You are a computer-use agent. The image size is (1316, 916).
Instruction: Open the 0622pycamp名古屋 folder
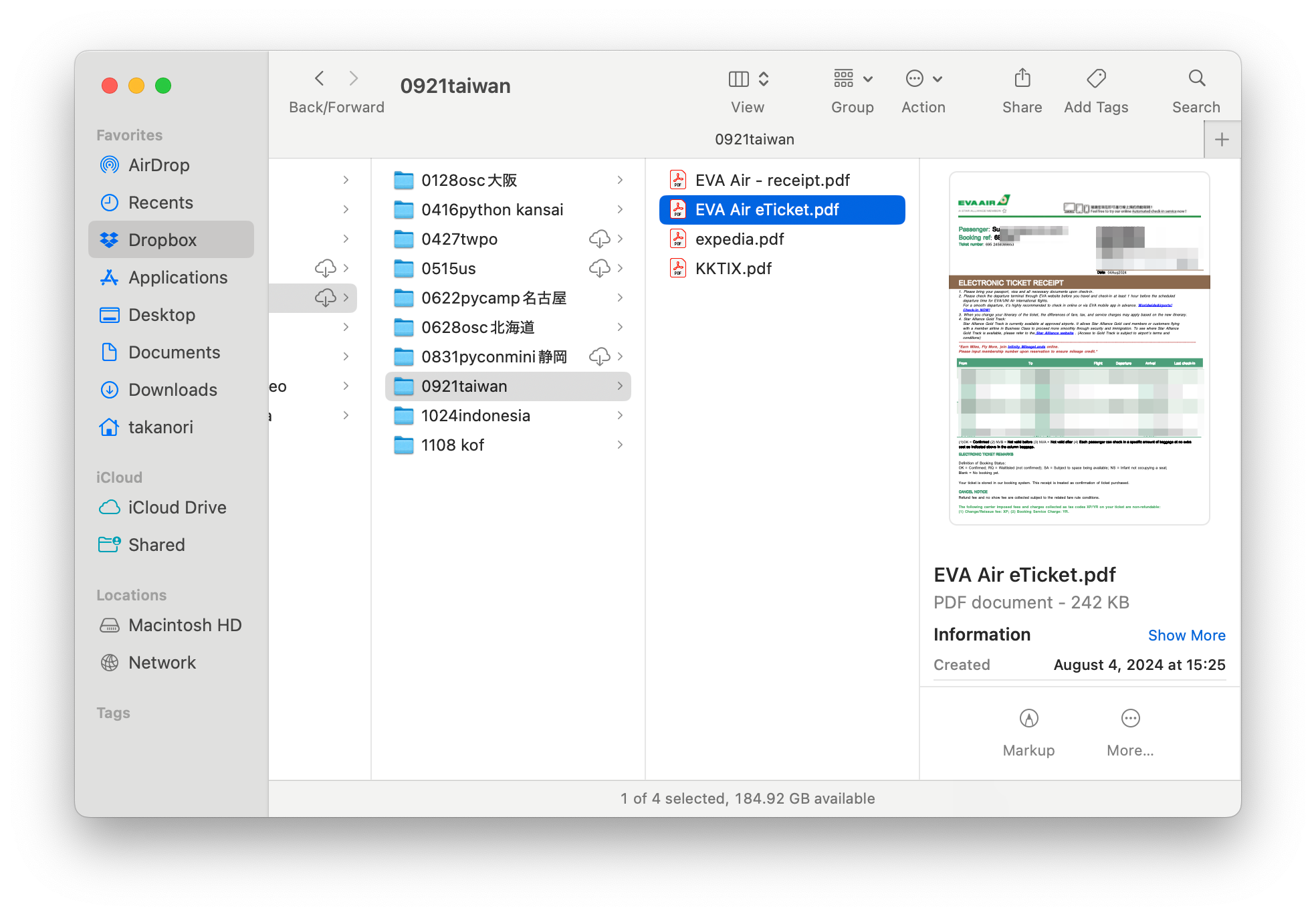[493, 298]
